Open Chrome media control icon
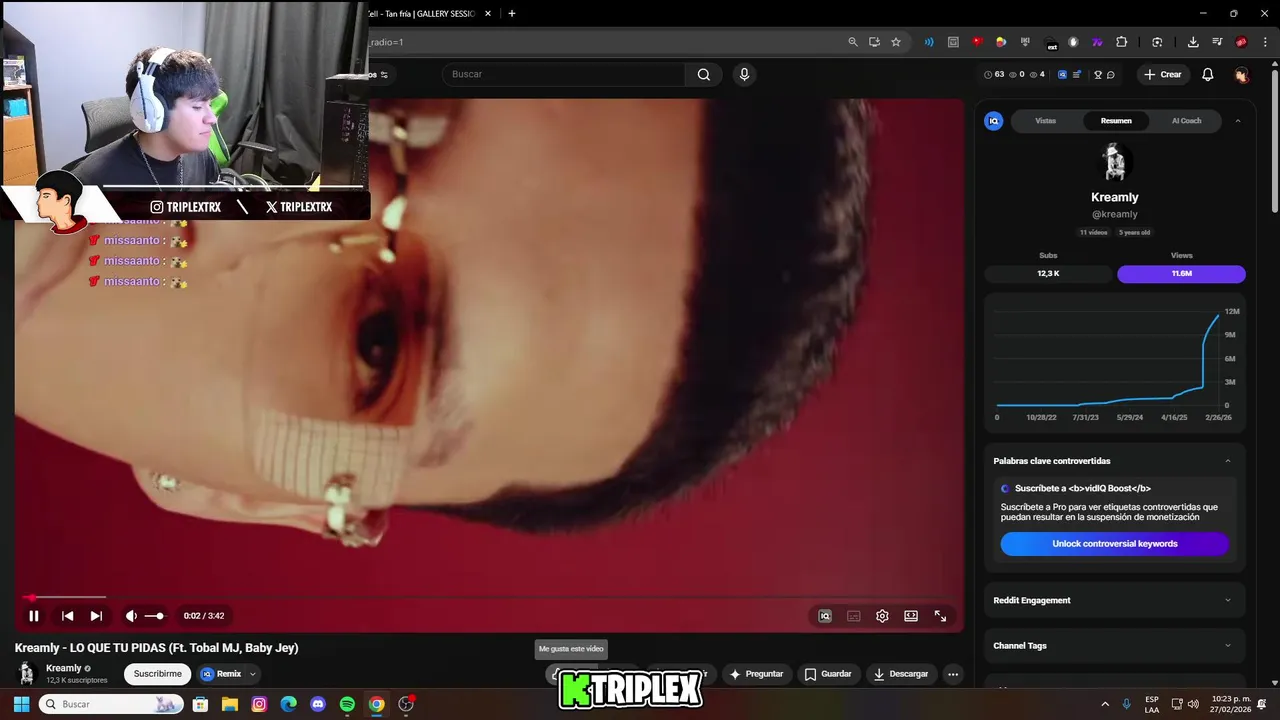 [x=1217, y=42]
